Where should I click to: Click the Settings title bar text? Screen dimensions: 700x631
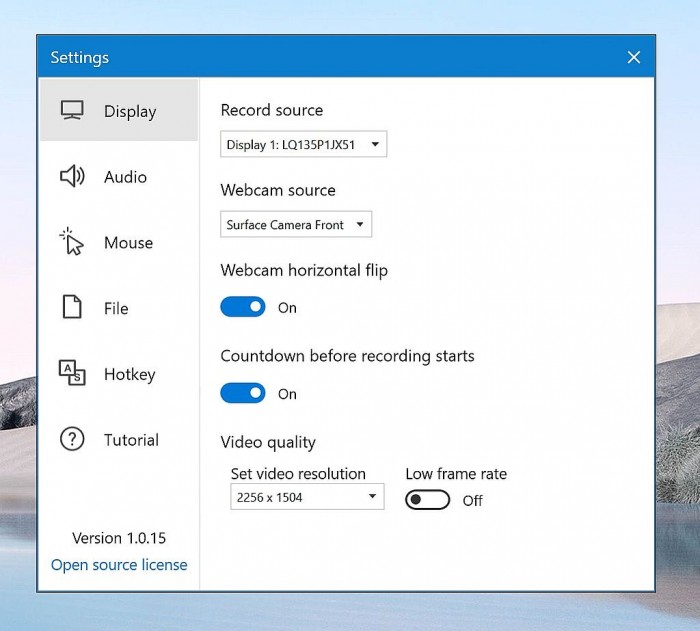pyautogui.click(x=80, y=58)
